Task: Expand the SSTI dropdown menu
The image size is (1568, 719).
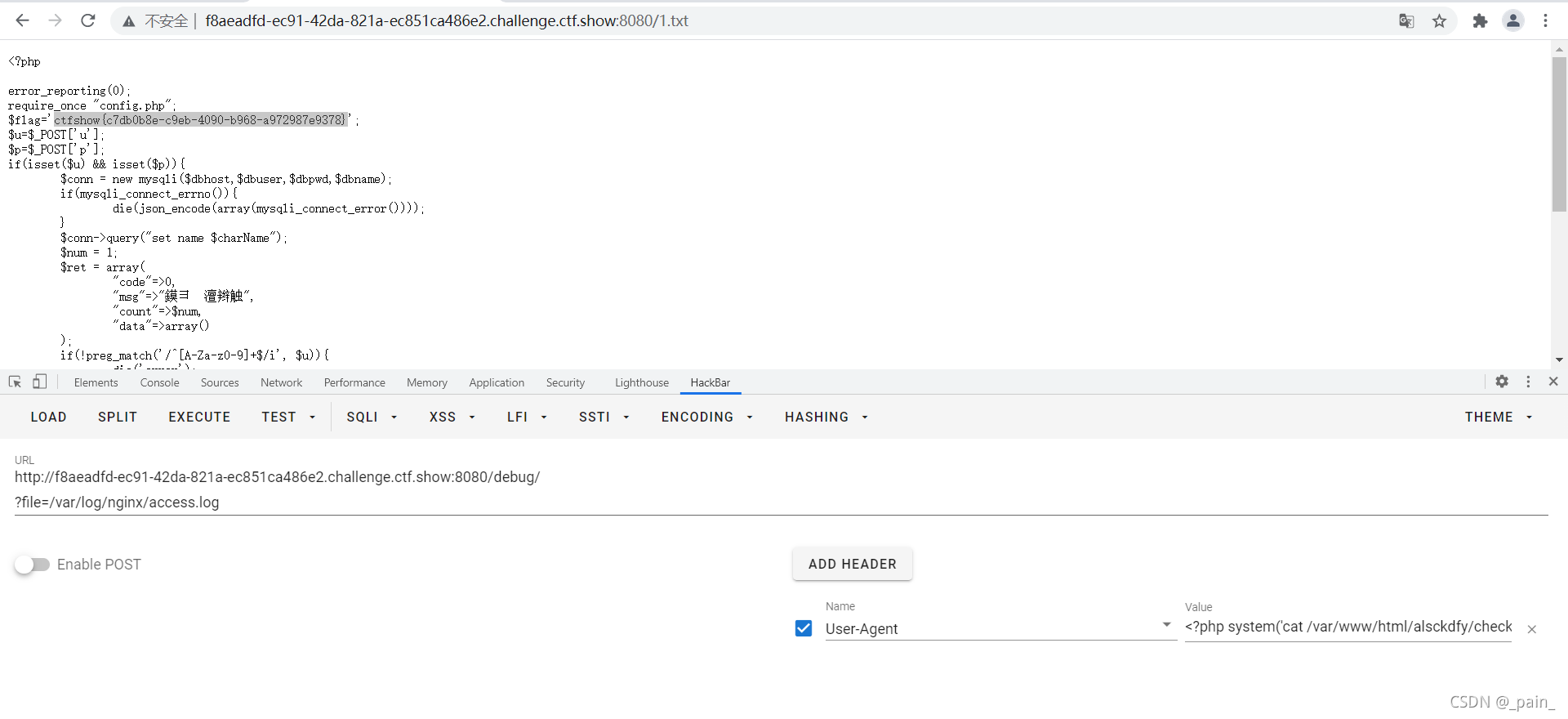Action: point(604,417)
